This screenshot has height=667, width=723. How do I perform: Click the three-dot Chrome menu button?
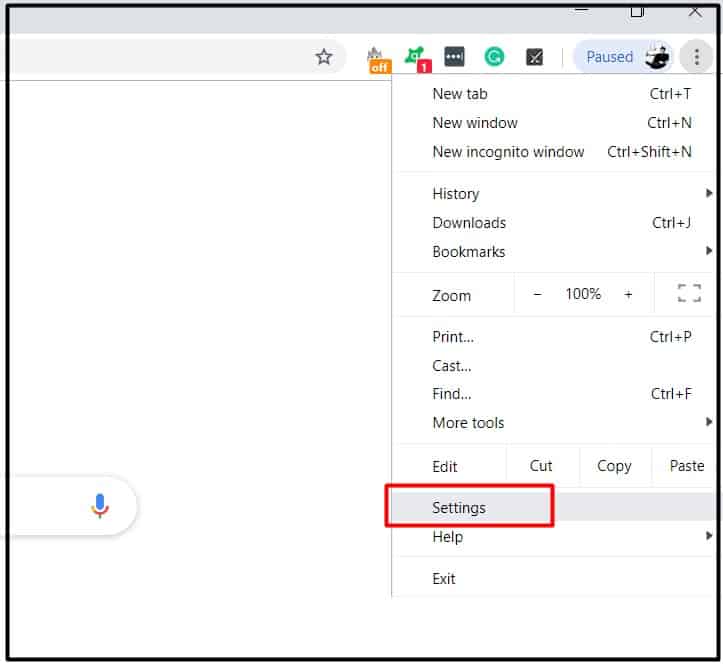pos(696,57)
